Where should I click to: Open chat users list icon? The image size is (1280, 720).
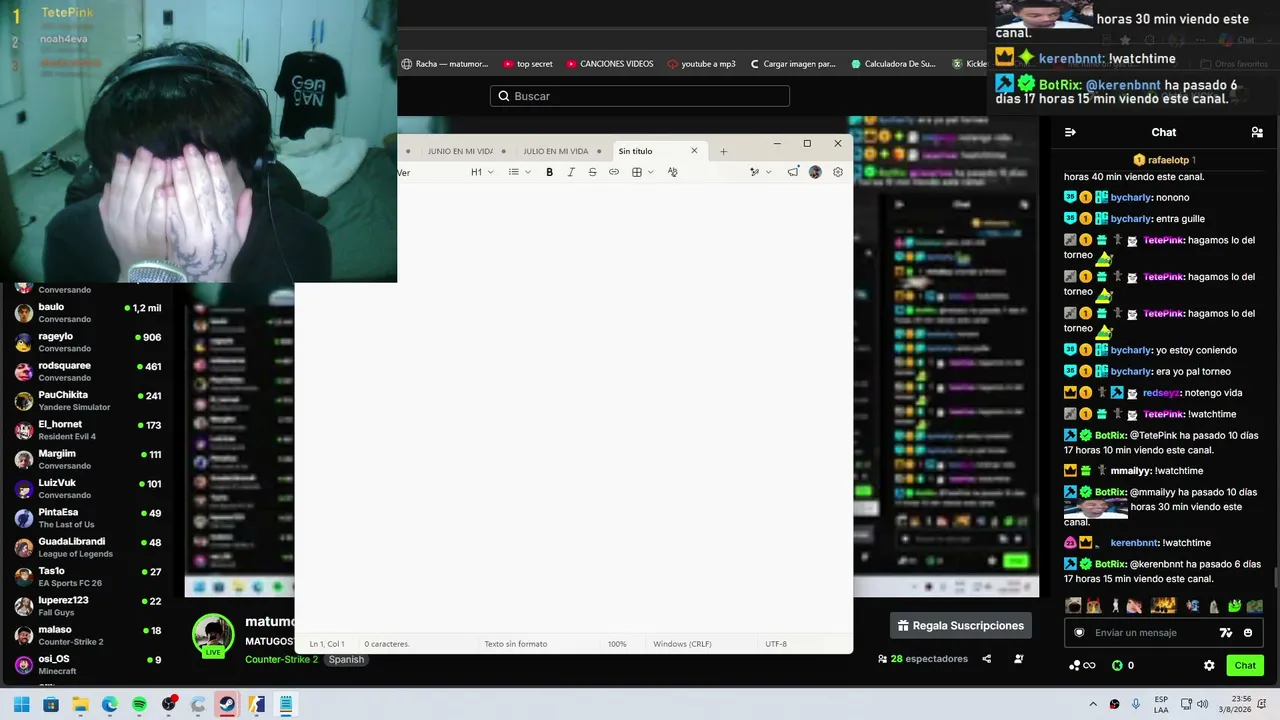(1257, 132)
